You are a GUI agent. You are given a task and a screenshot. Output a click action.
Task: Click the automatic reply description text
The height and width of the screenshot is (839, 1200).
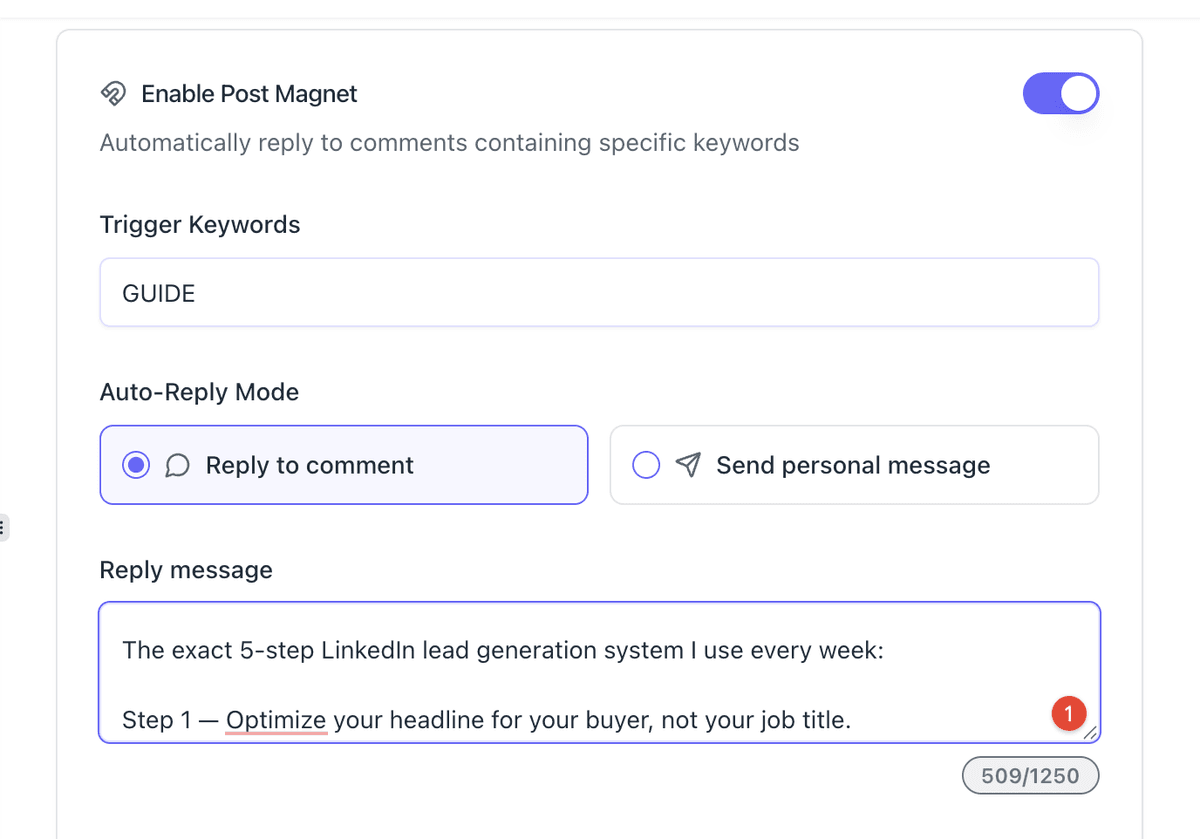pyautogui.click(x=449, y=143)
